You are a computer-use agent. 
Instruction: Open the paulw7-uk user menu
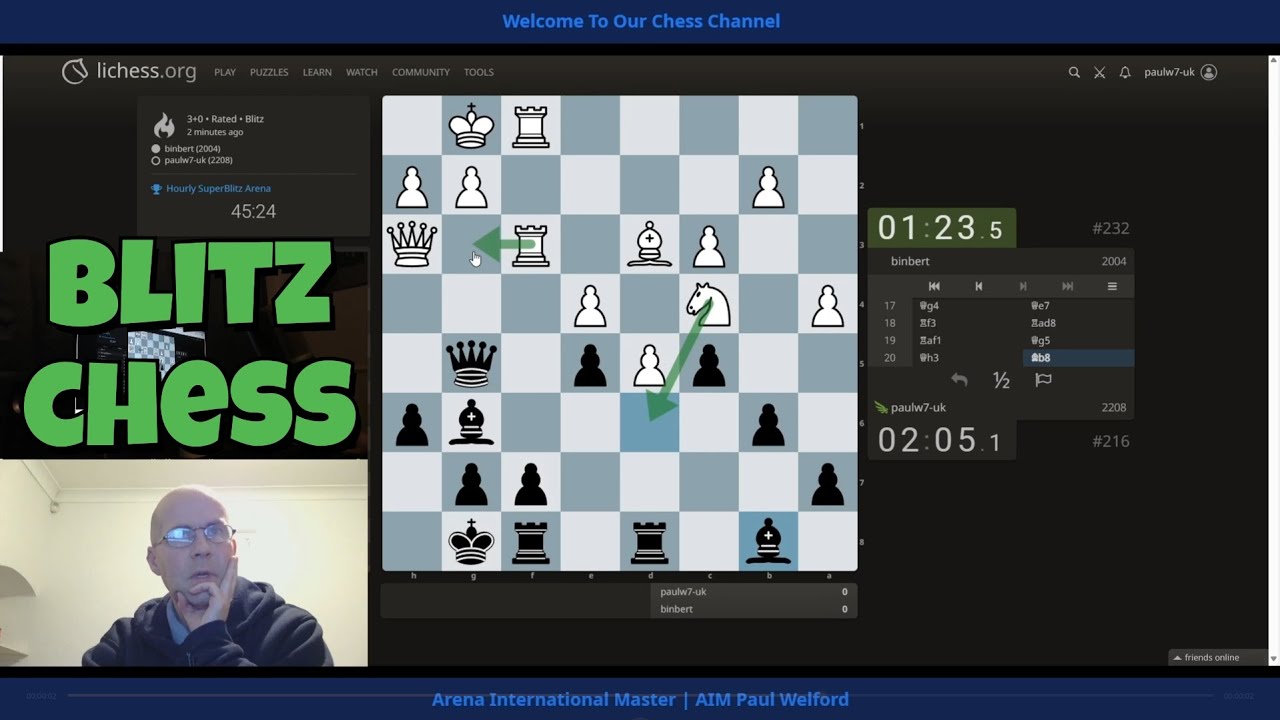click(x=1180, y=72)
